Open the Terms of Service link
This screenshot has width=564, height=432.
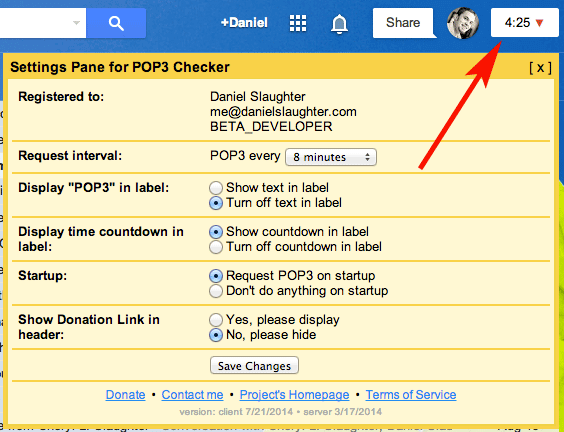point(411,395)
